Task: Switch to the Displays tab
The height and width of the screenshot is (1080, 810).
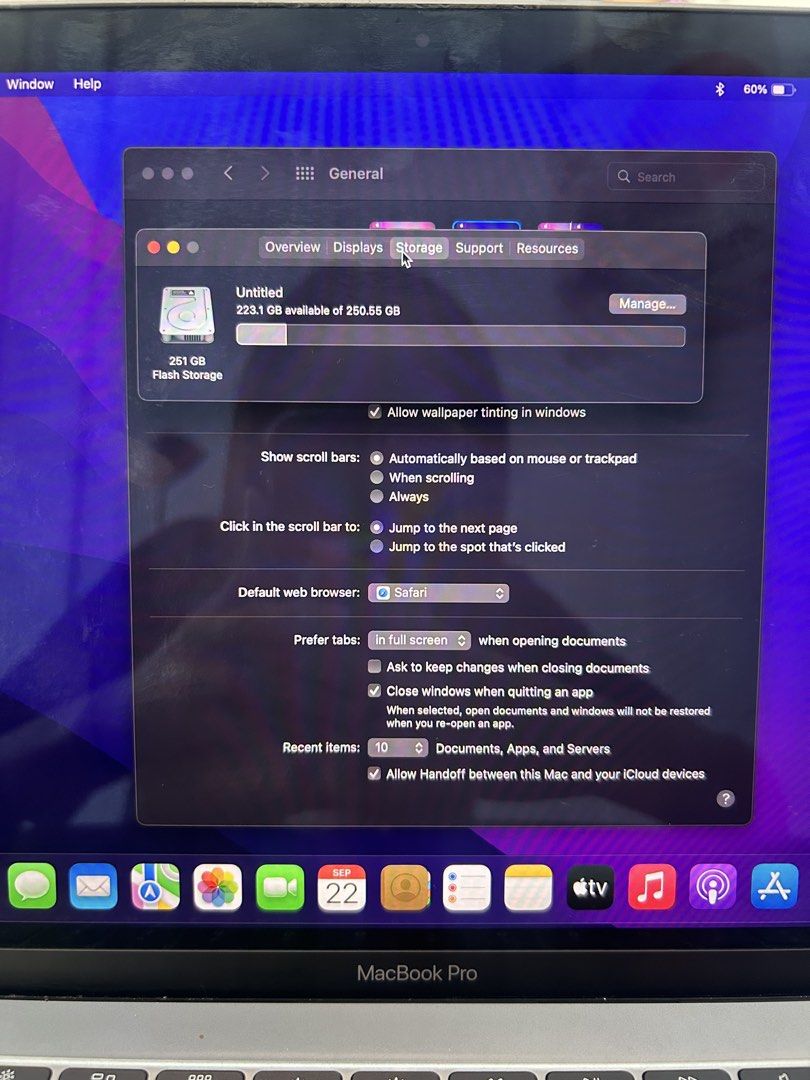Action: (357, 247)
